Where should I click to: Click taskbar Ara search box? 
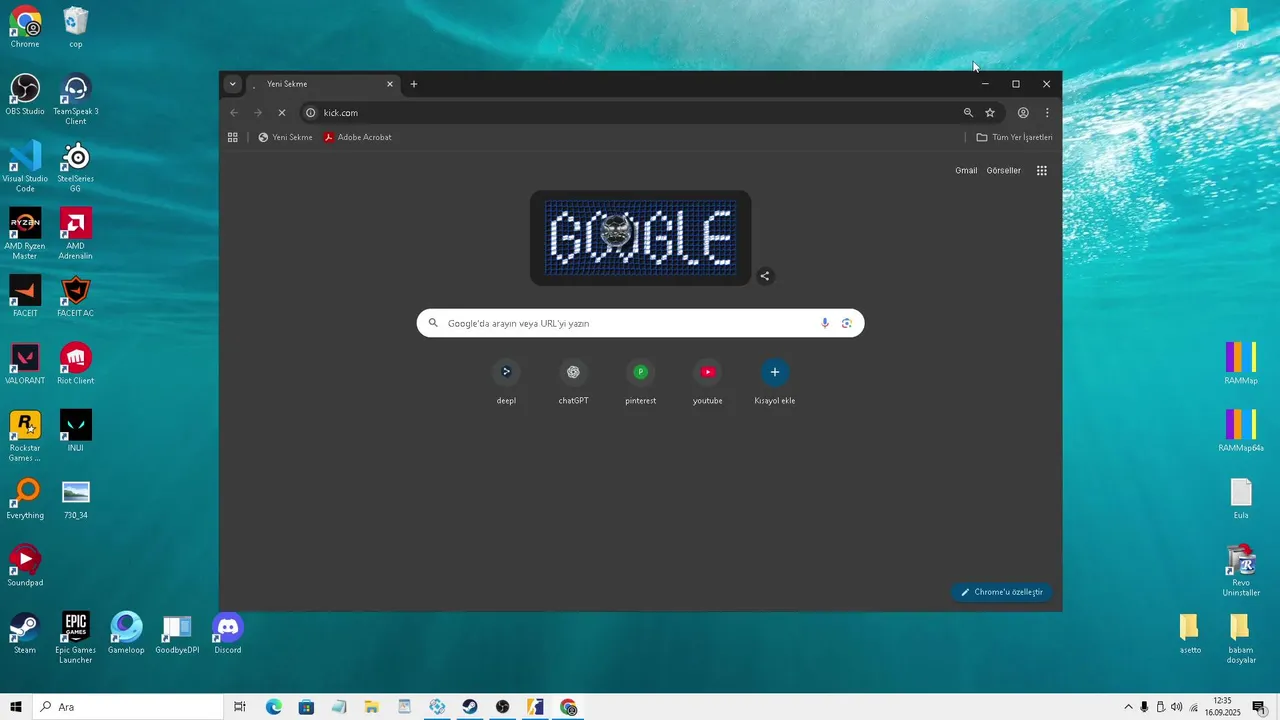point(128,707)
